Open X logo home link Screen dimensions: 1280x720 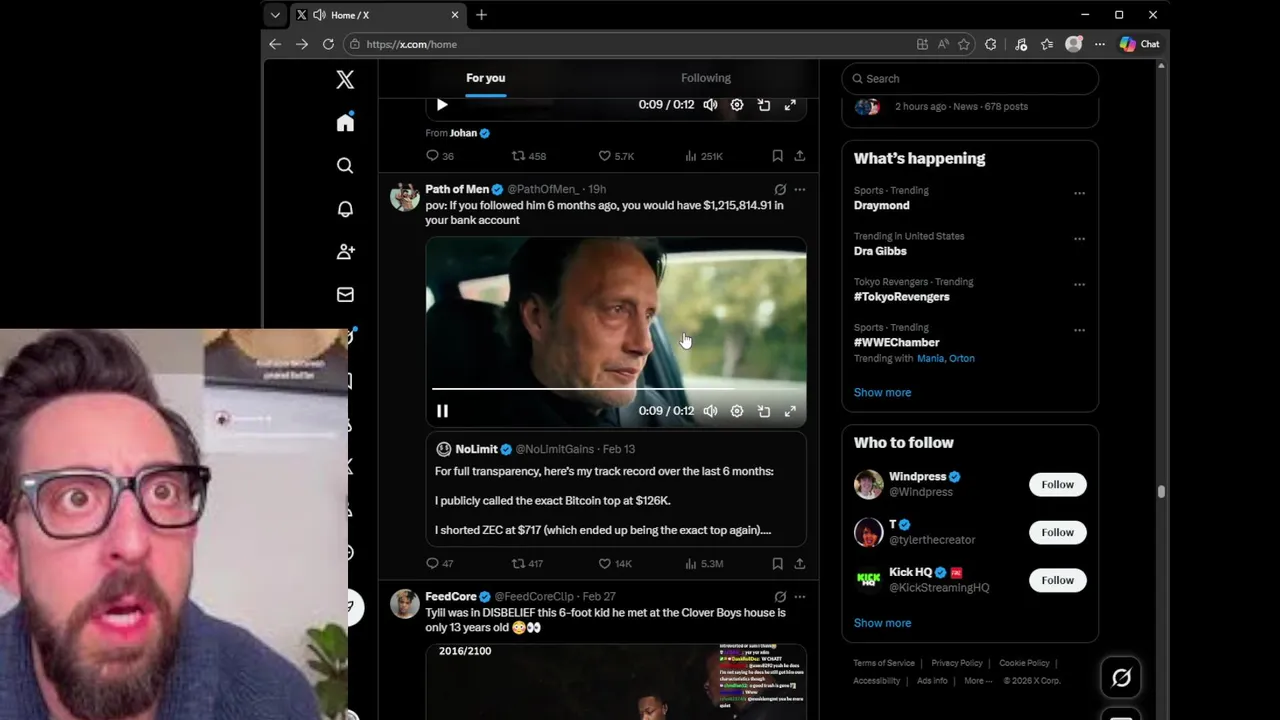345,80
